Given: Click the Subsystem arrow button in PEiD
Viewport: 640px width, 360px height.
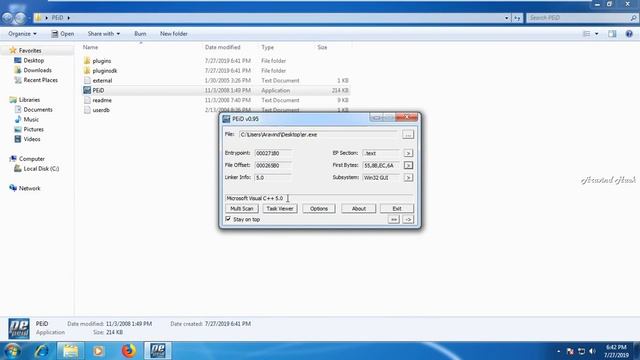Looking at the screenshot, I should tap(408, 178).
